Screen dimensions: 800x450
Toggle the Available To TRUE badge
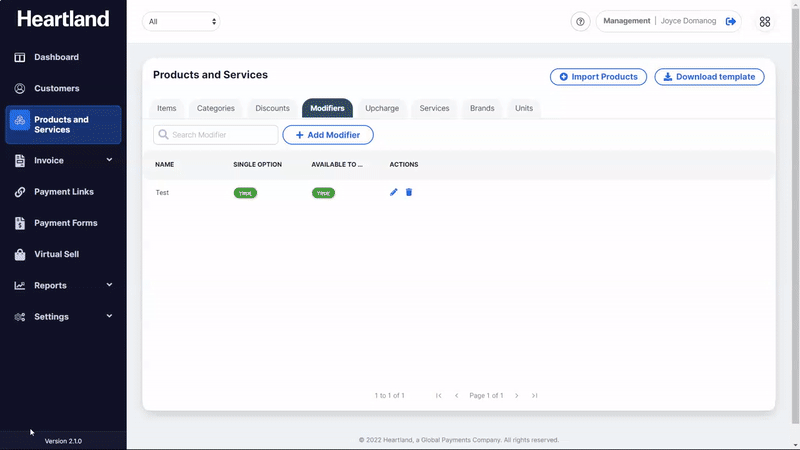click(323, 193)
